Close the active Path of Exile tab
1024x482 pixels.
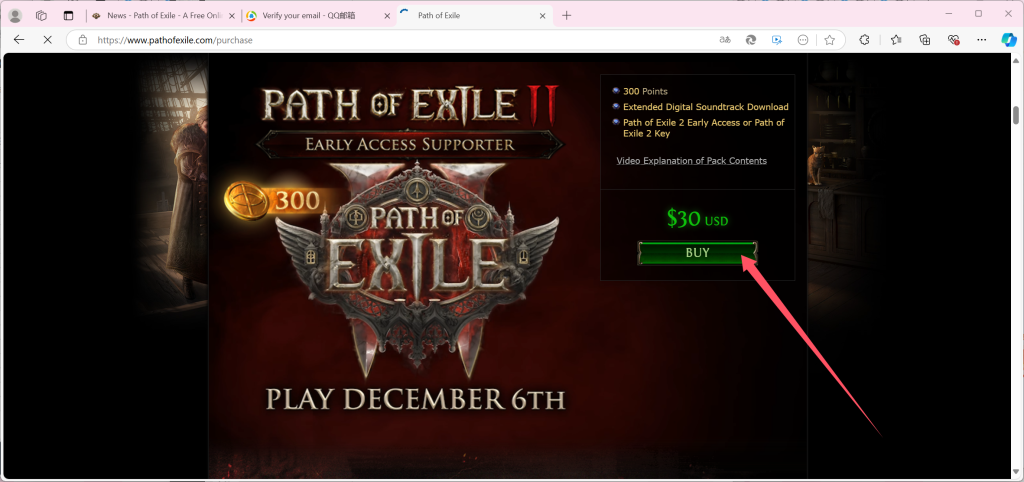coord(543,16)
